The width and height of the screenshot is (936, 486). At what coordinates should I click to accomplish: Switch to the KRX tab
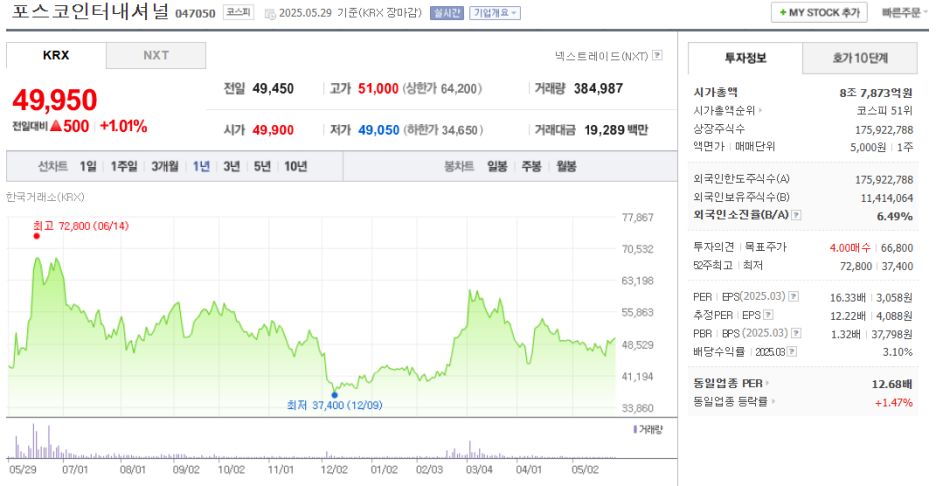56,55
